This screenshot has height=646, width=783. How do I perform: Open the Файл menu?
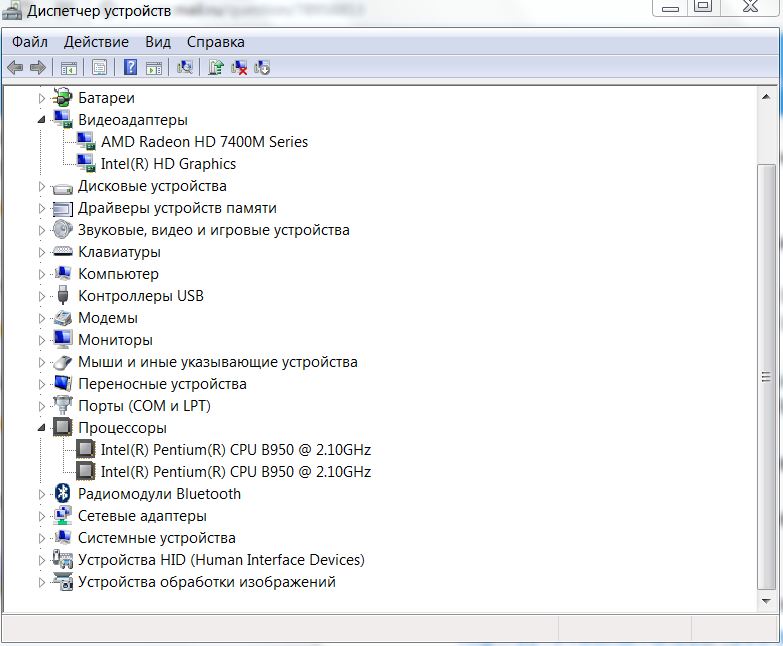pyautogui.click(x=30, y=42)
